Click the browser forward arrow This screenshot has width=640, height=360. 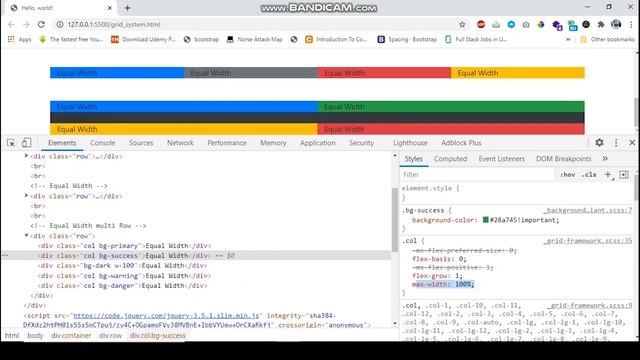click(x=26, y=24)
